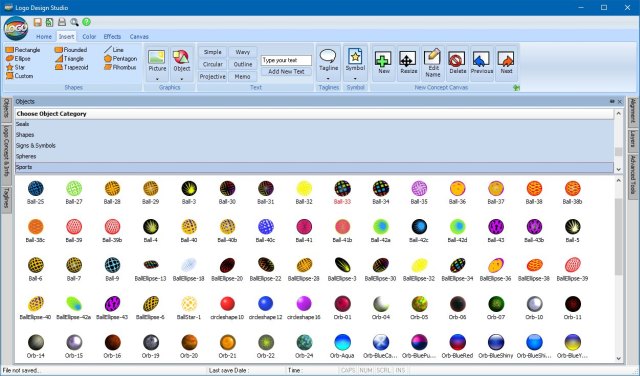The width and height of the screenshot is (640, 376).
Task: Select the Ball-33 object thumbnail
Action: 342,192
